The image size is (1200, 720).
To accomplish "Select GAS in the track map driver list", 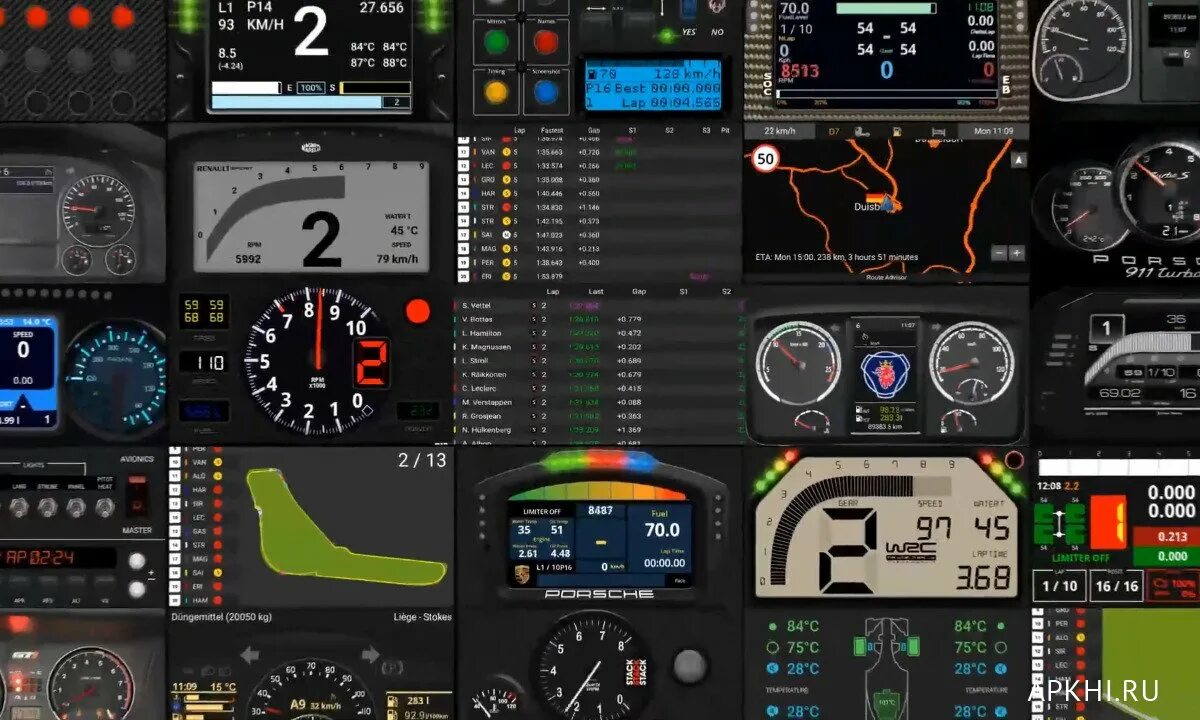I will click(199, 531).
